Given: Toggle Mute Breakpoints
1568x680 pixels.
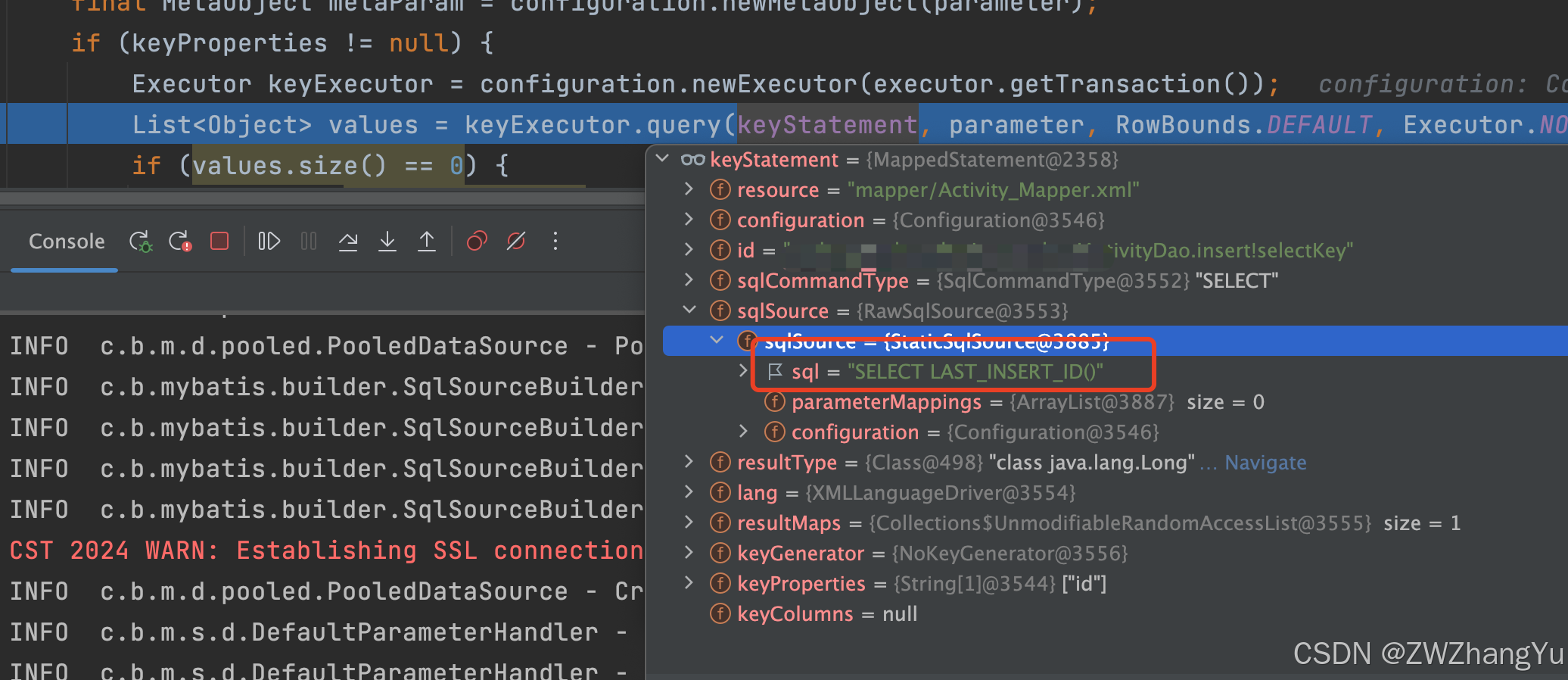Looking at the screenshot, I should pos(516,242).
